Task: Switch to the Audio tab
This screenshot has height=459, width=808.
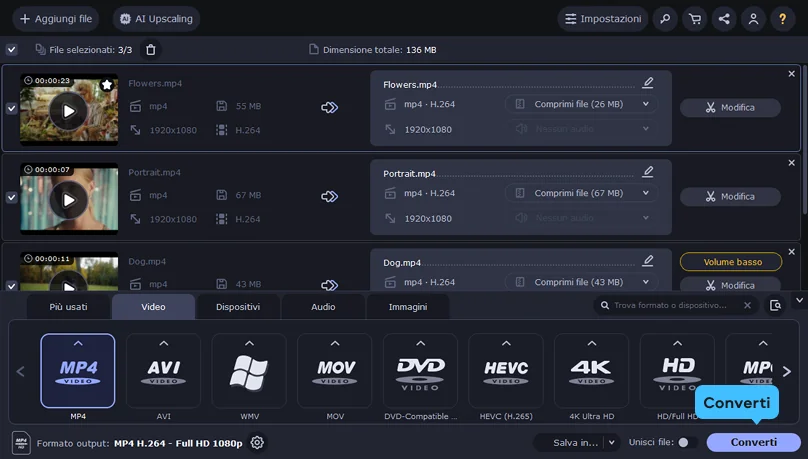Action: click(x=323, y=307)
